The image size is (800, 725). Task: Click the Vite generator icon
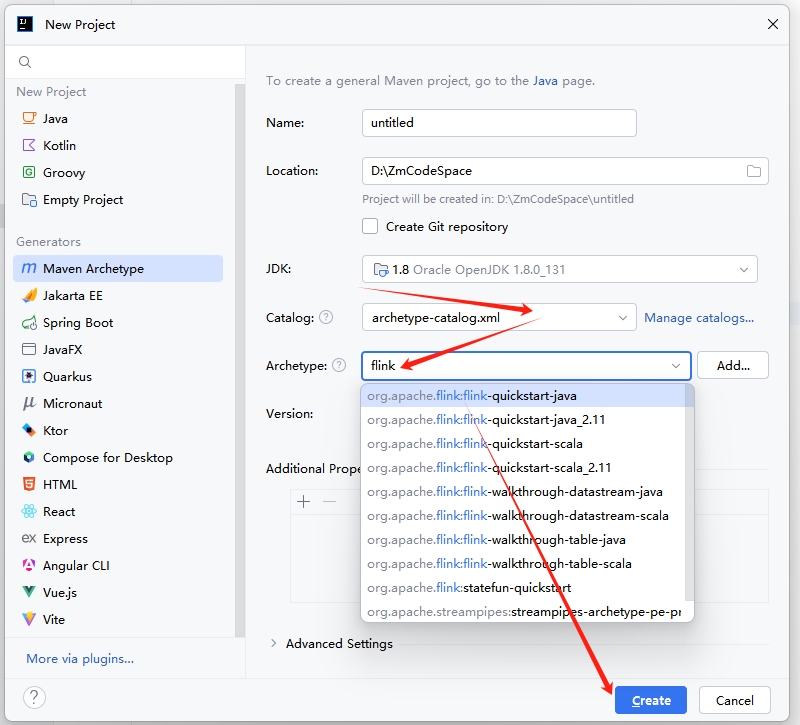[29, 619]
